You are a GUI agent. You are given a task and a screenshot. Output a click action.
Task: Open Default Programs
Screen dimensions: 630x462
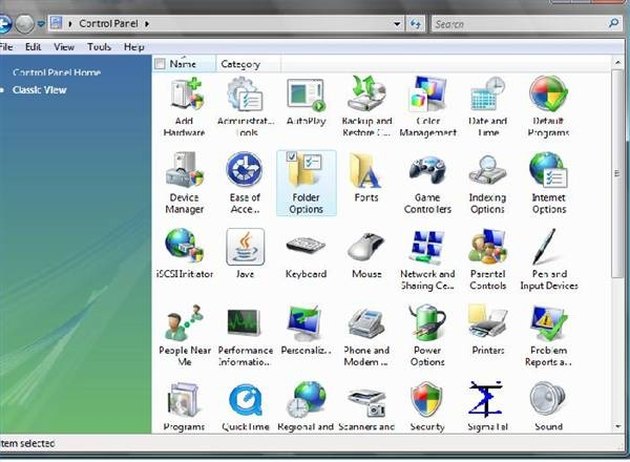(x=548, y=107)
